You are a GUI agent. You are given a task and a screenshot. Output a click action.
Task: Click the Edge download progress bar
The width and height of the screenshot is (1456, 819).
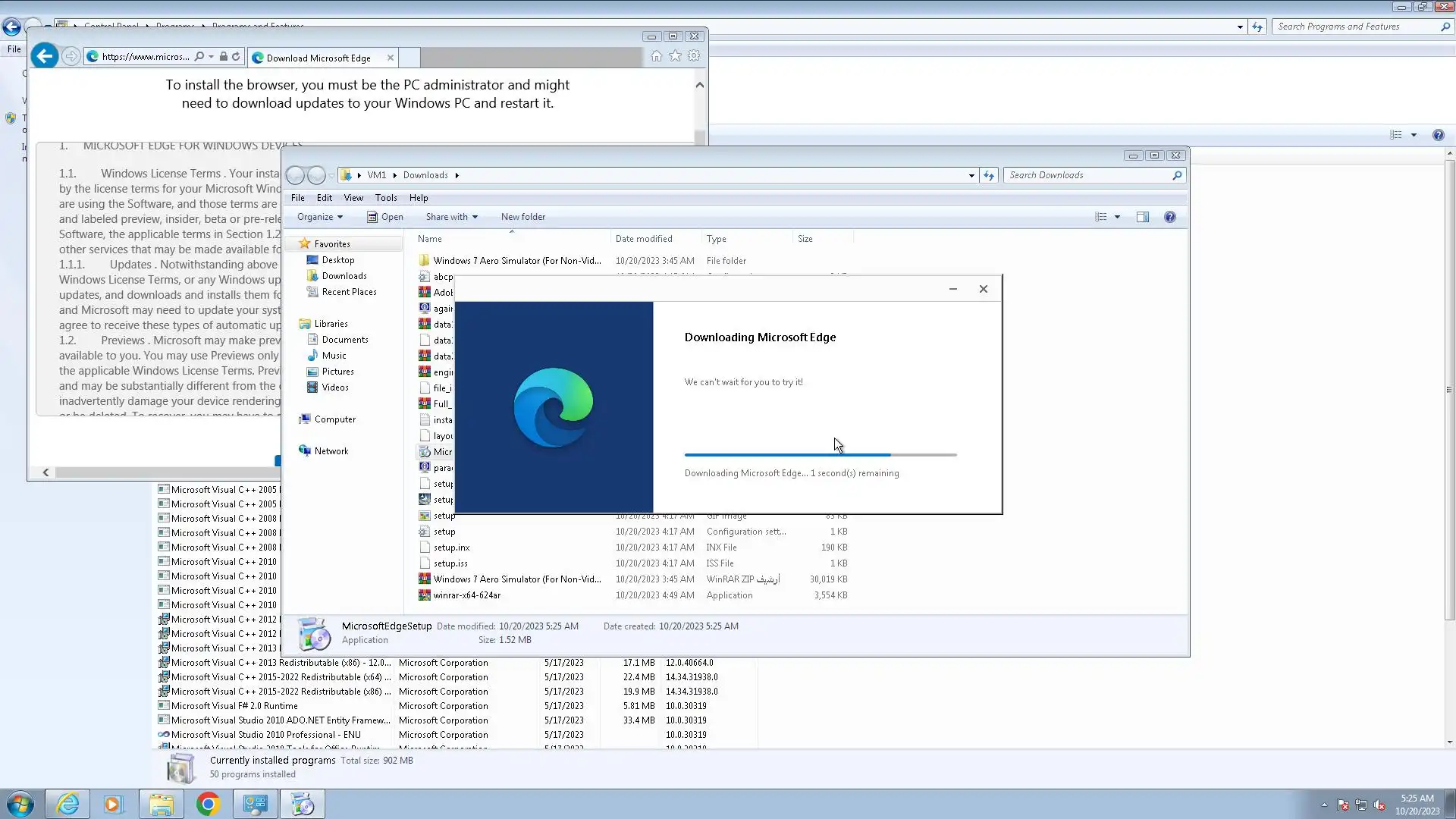coord(820,455)
